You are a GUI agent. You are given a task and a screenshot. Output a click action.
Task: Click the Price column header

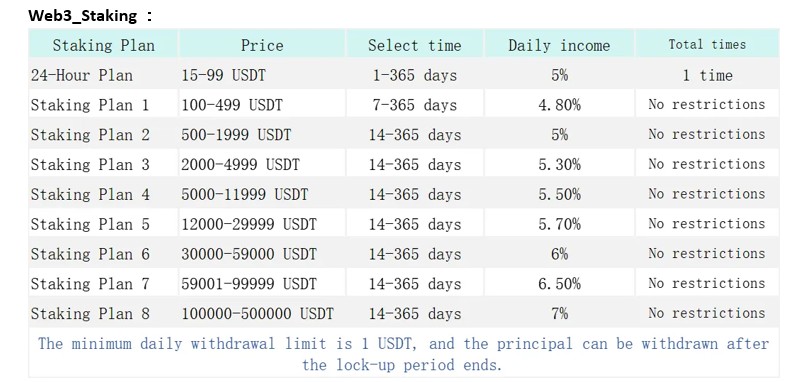[262, 45]
